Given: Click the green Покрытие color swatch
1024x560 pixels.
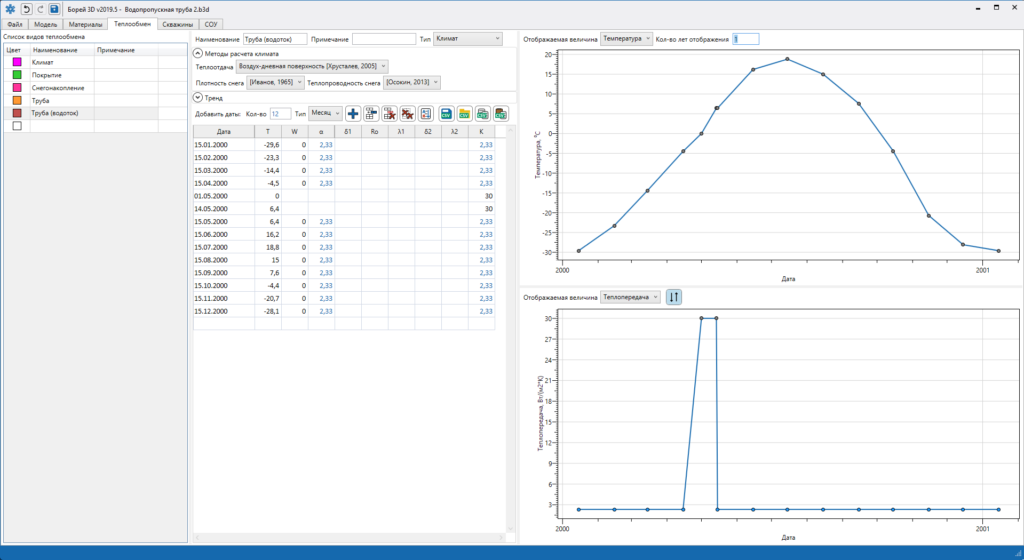Looking at the screenshot, I should click(17, 75).
